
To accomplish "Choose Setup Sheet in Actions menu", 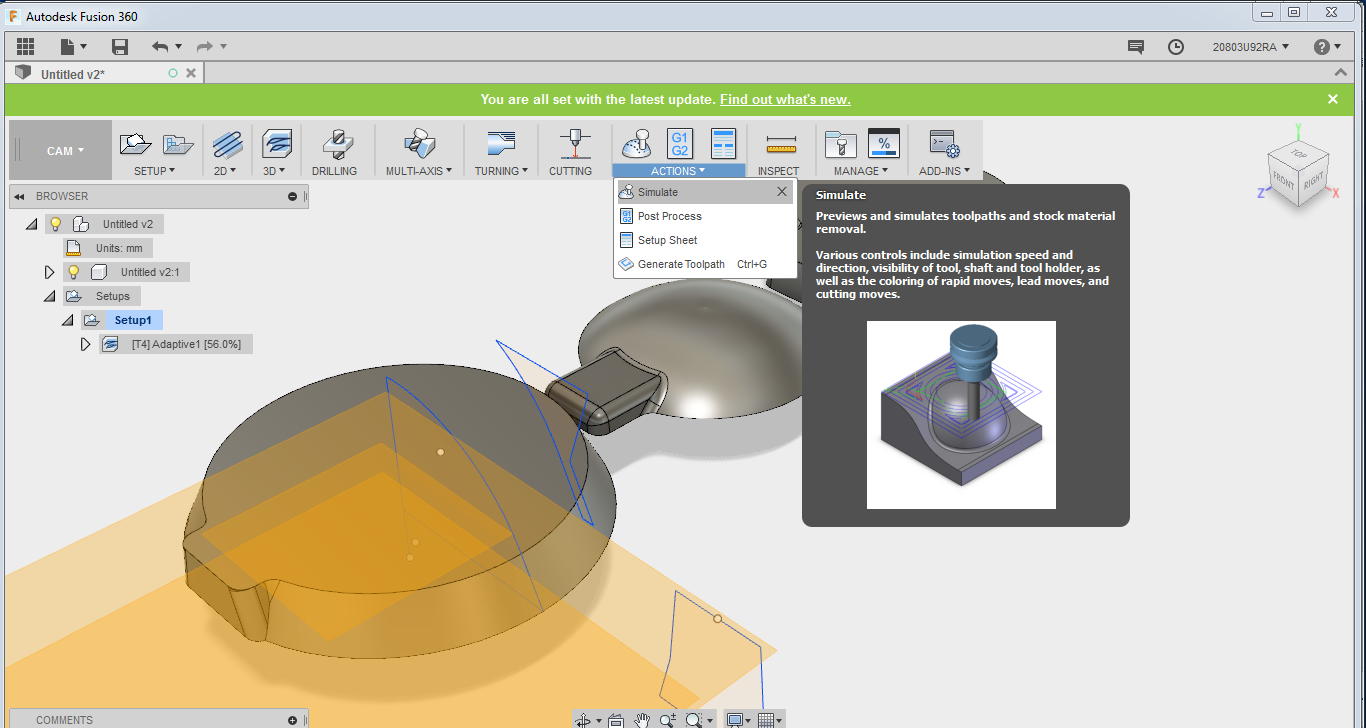I will [x=705, y=240].
